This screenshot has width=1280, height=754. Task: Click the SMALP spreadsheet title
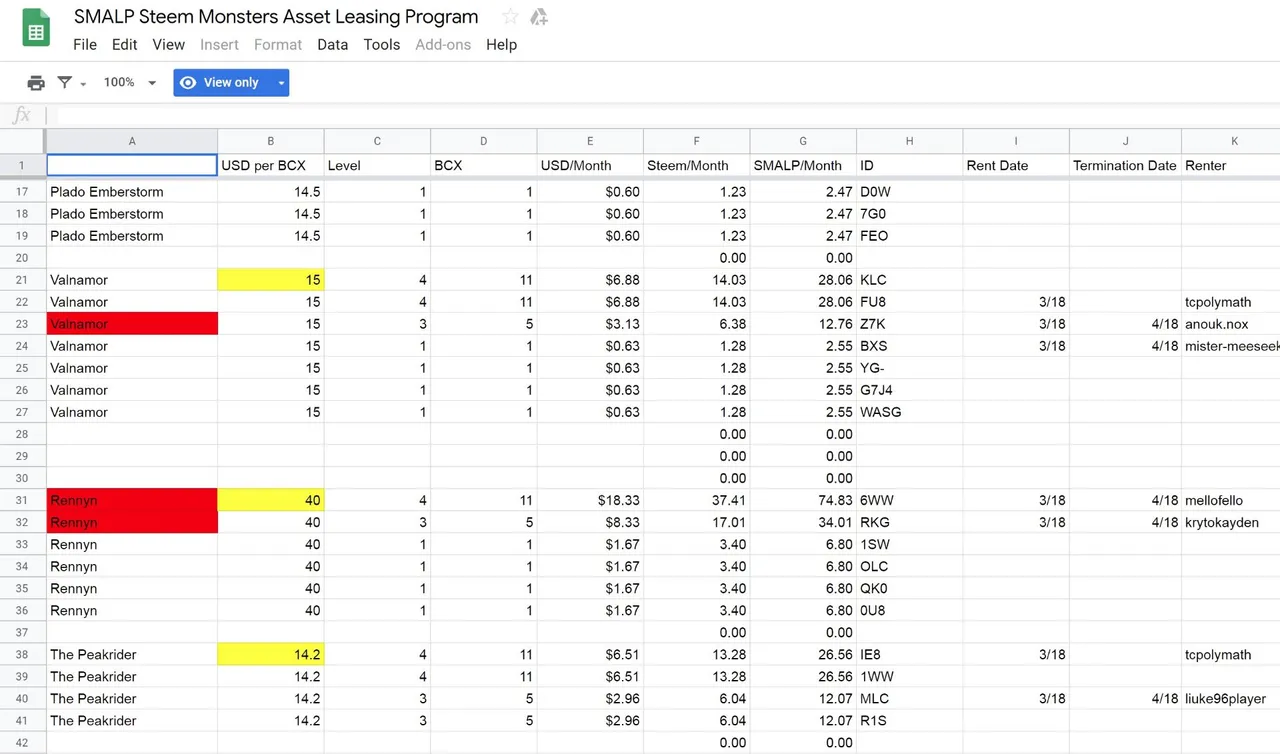click(x=276, y=17)
